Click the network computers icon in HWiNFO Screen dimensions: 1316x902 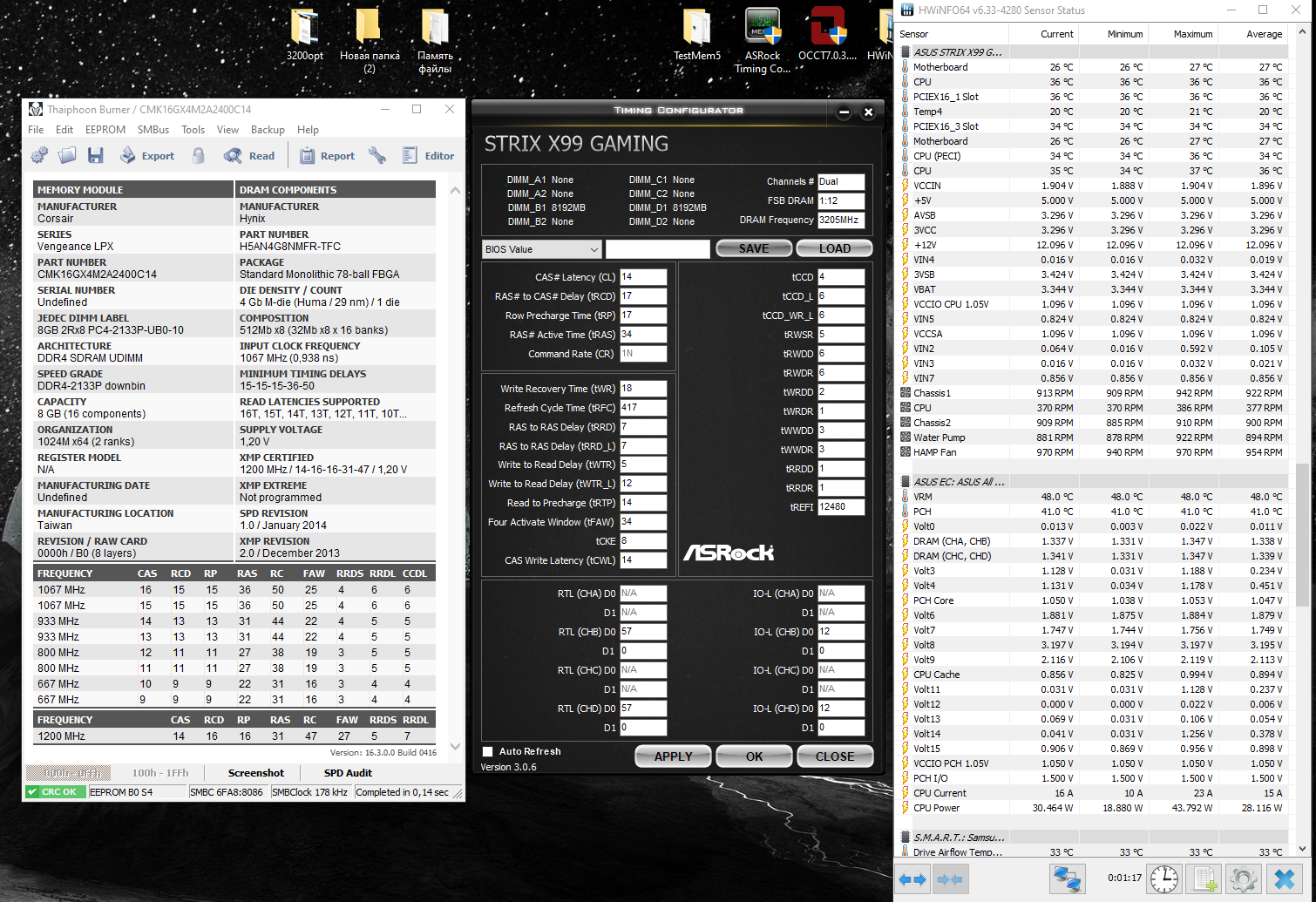[1067, 878]
